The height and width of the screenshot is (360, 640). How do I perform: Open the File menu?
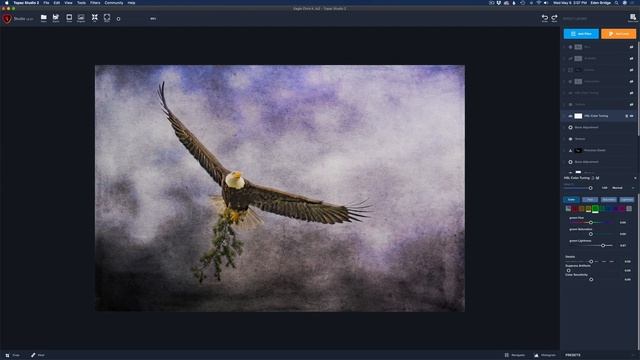(46, 3)
